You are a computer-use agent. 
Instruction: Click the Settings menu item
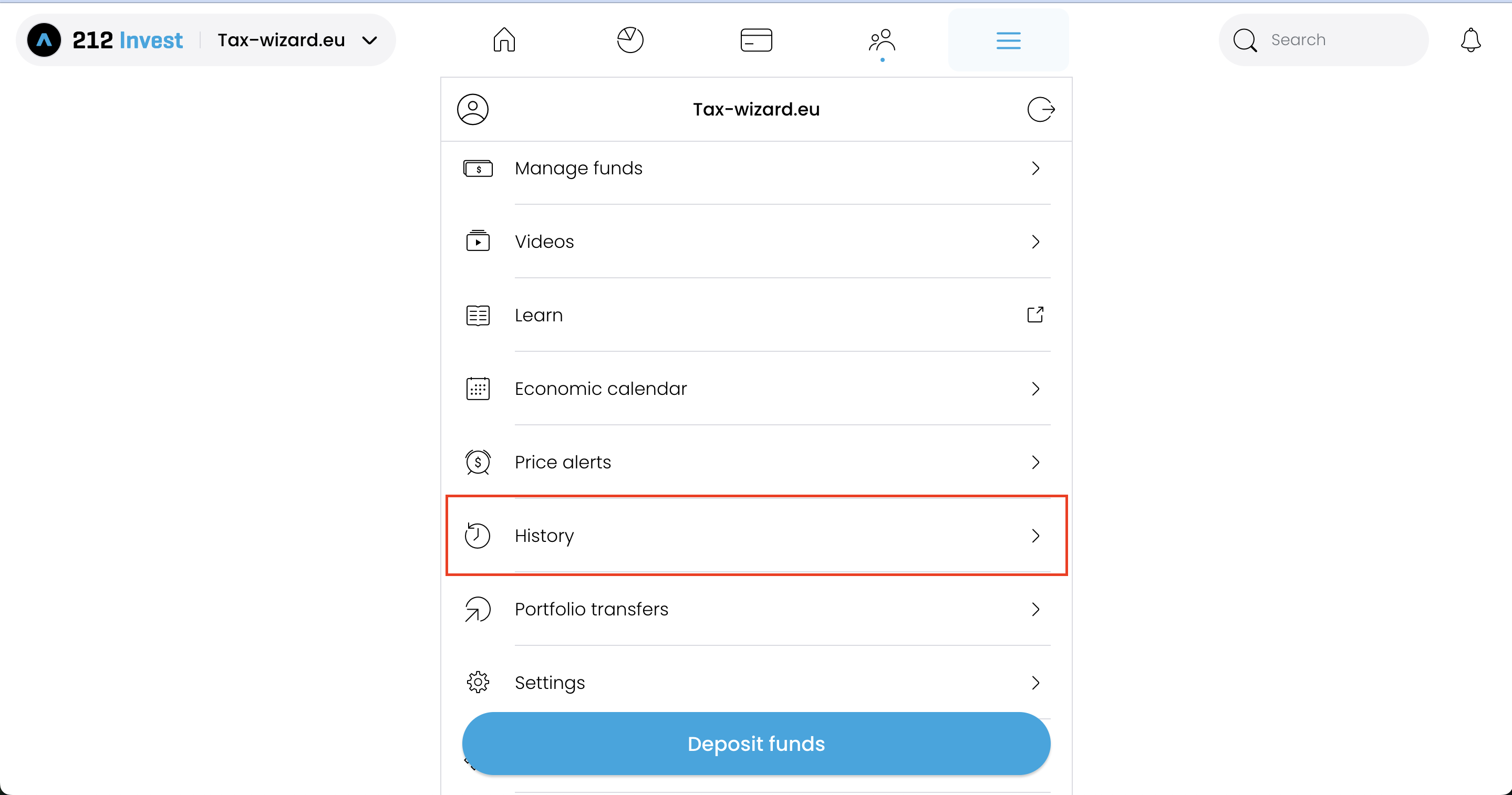[x=756, y=683]
